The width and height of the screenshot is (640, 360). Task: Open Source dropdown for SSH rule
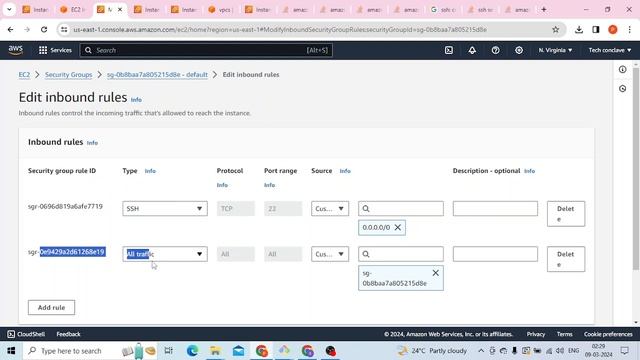330,209
